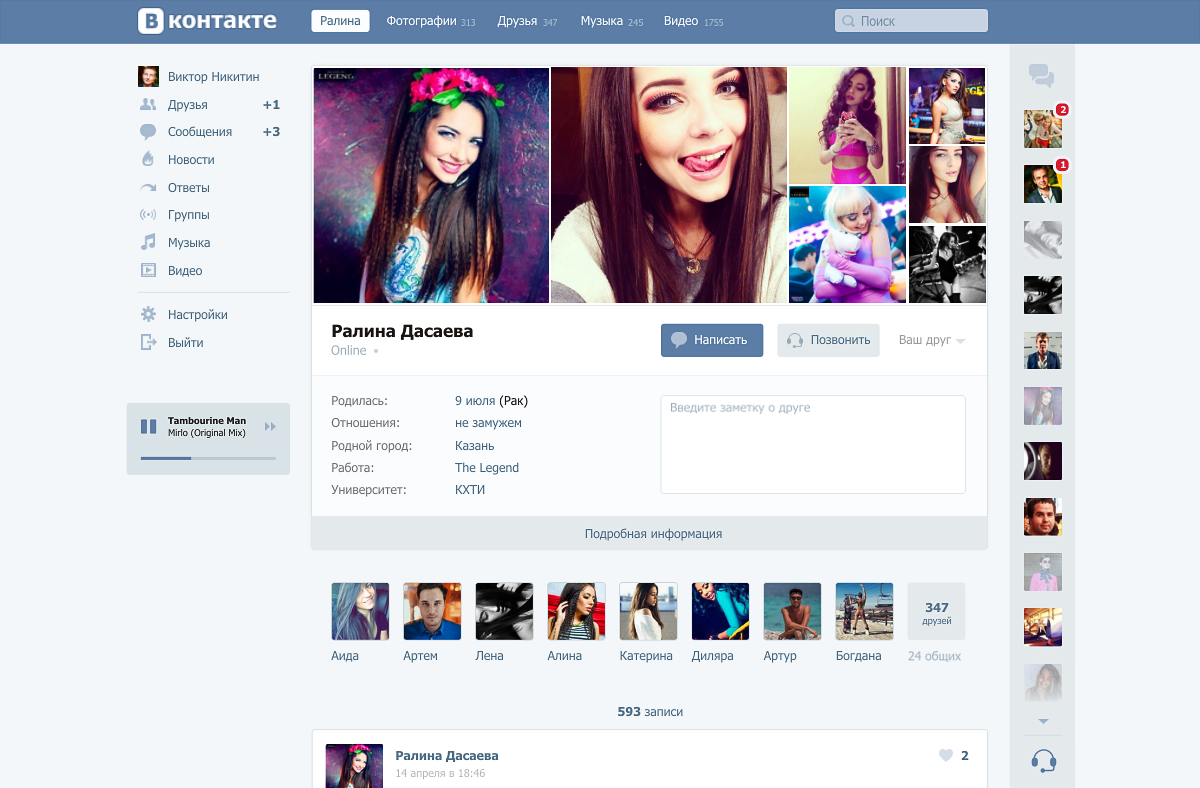Click the Поиск search field
This screenshot has height=788, width=1200.
[911, 21]
